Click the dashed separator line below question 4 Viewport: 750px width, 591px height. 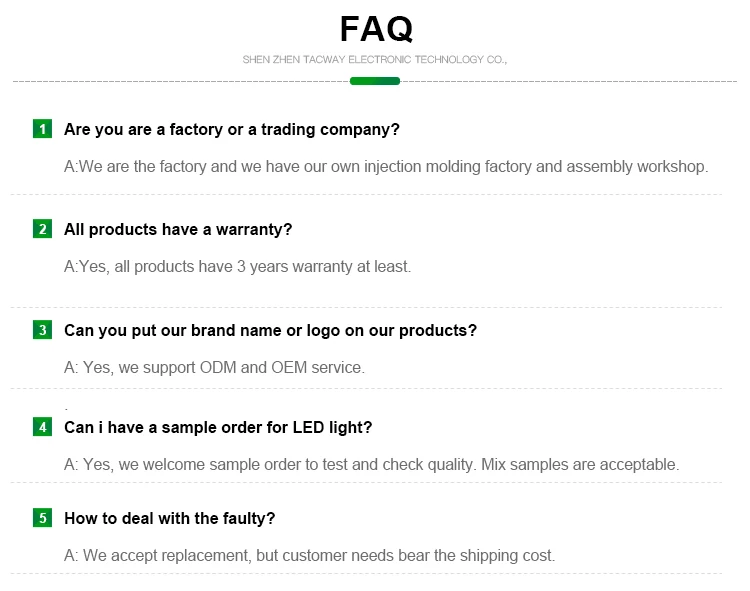365,482
